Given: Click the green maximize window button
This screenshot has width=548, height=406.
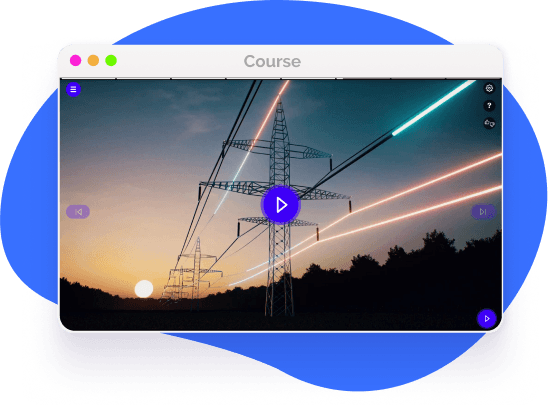Looking at the screenshot, I should [x=111, y=60].
